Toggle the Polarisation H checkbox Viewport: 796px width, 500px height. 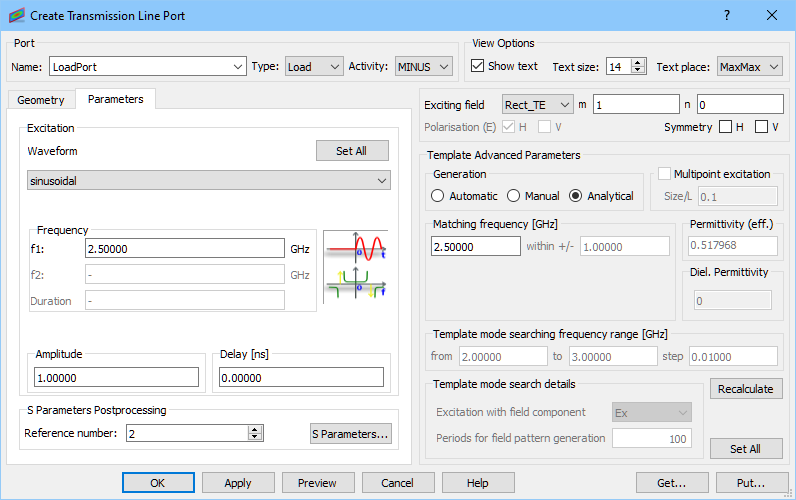click(x=508, y=127)
